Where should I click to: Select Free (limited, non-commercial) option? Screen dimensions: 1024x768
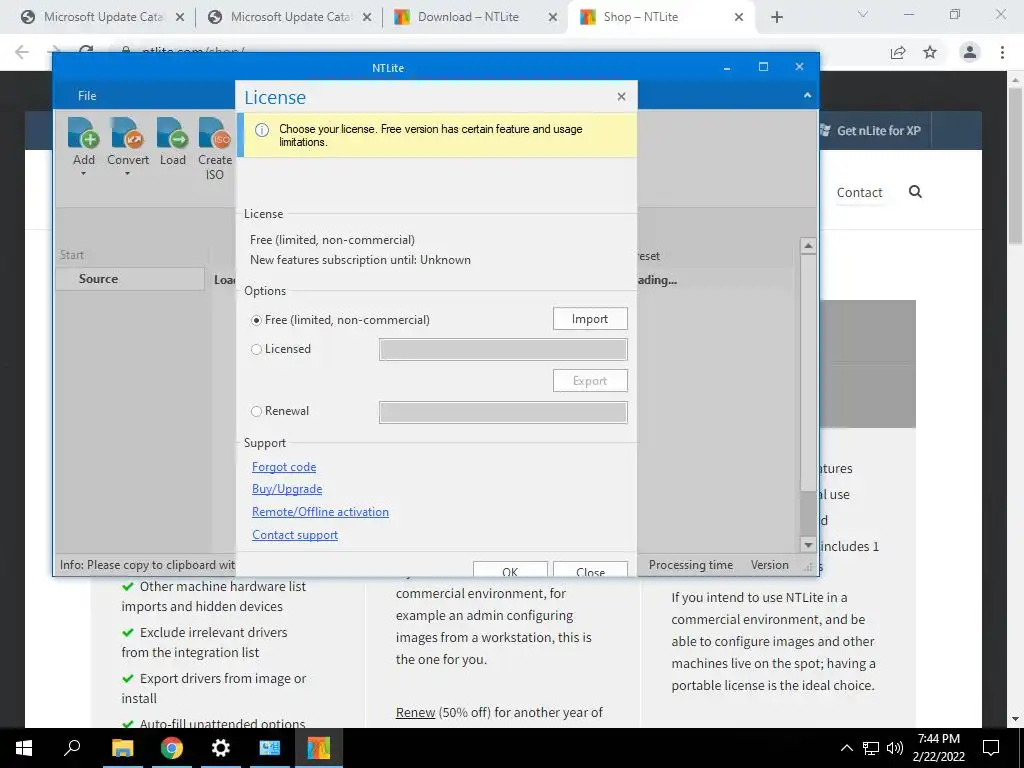(257, 320)
